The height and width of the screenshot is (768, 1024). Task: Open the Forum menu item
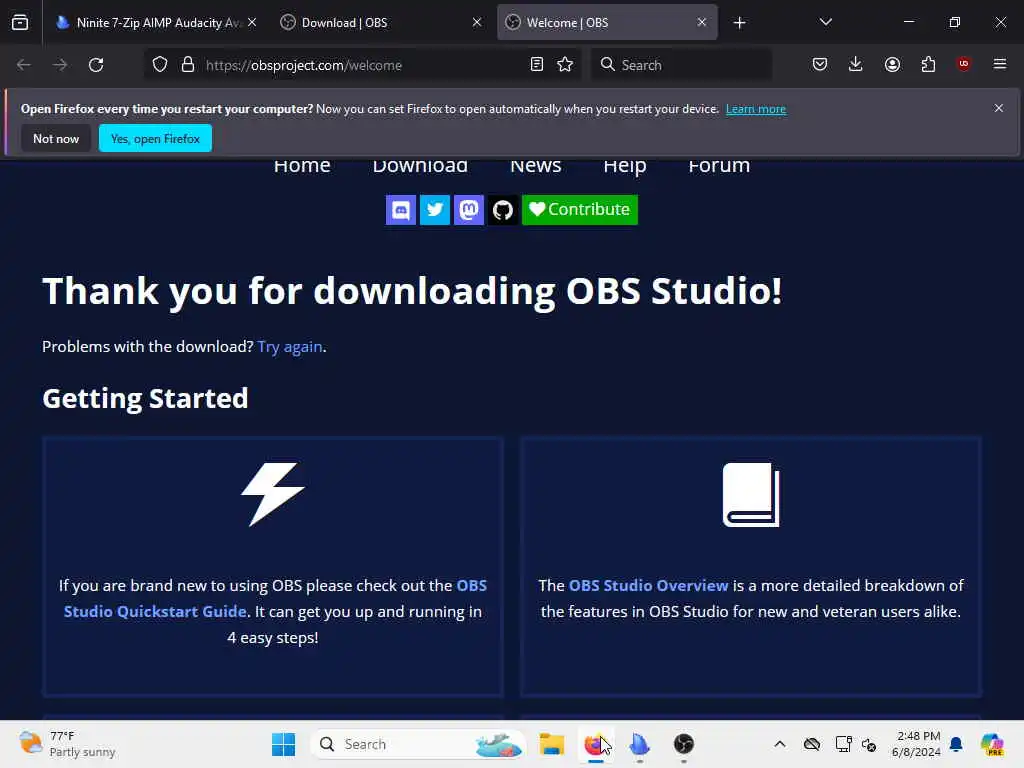click(719, 165)
